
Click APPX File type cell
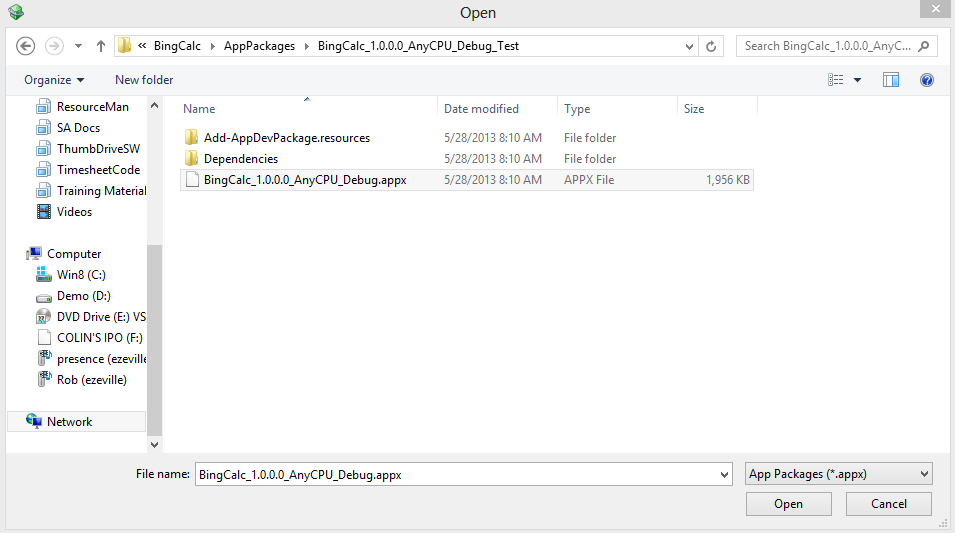coord(589,180)
